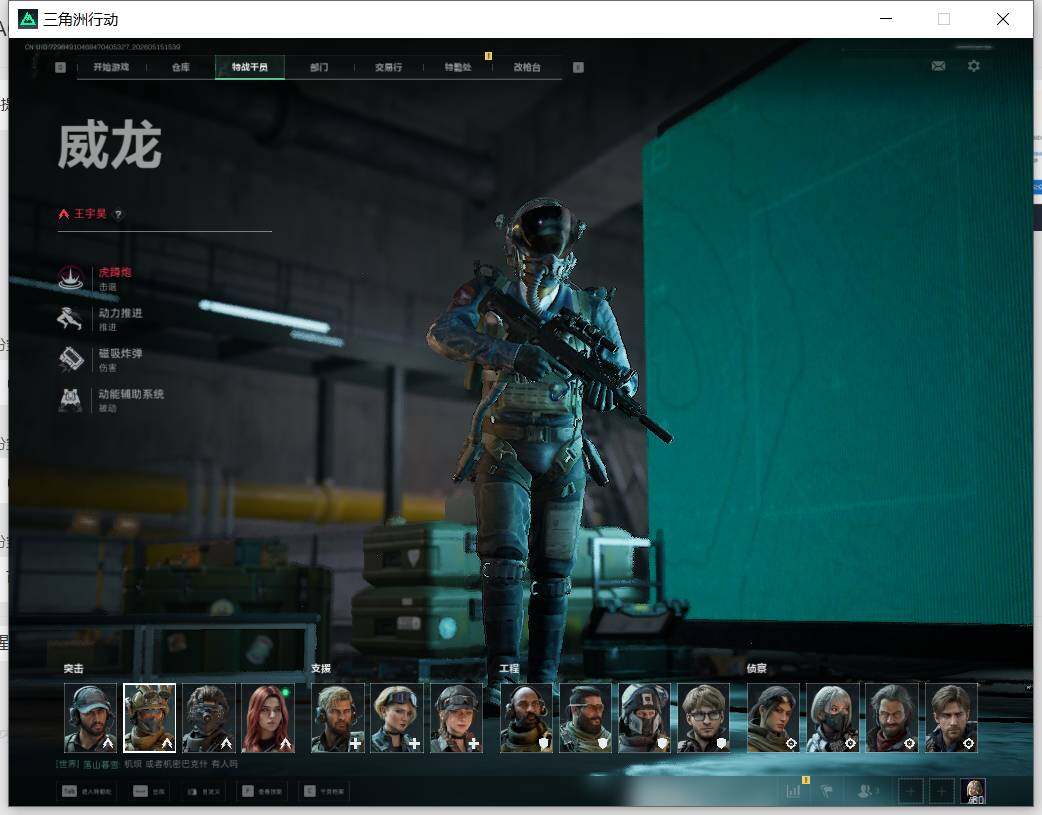Image resolution: width=1042 pixels, height=815 pixels.
Task: Click the second empty squad slot plus
Action: click(x=941, y=790)
